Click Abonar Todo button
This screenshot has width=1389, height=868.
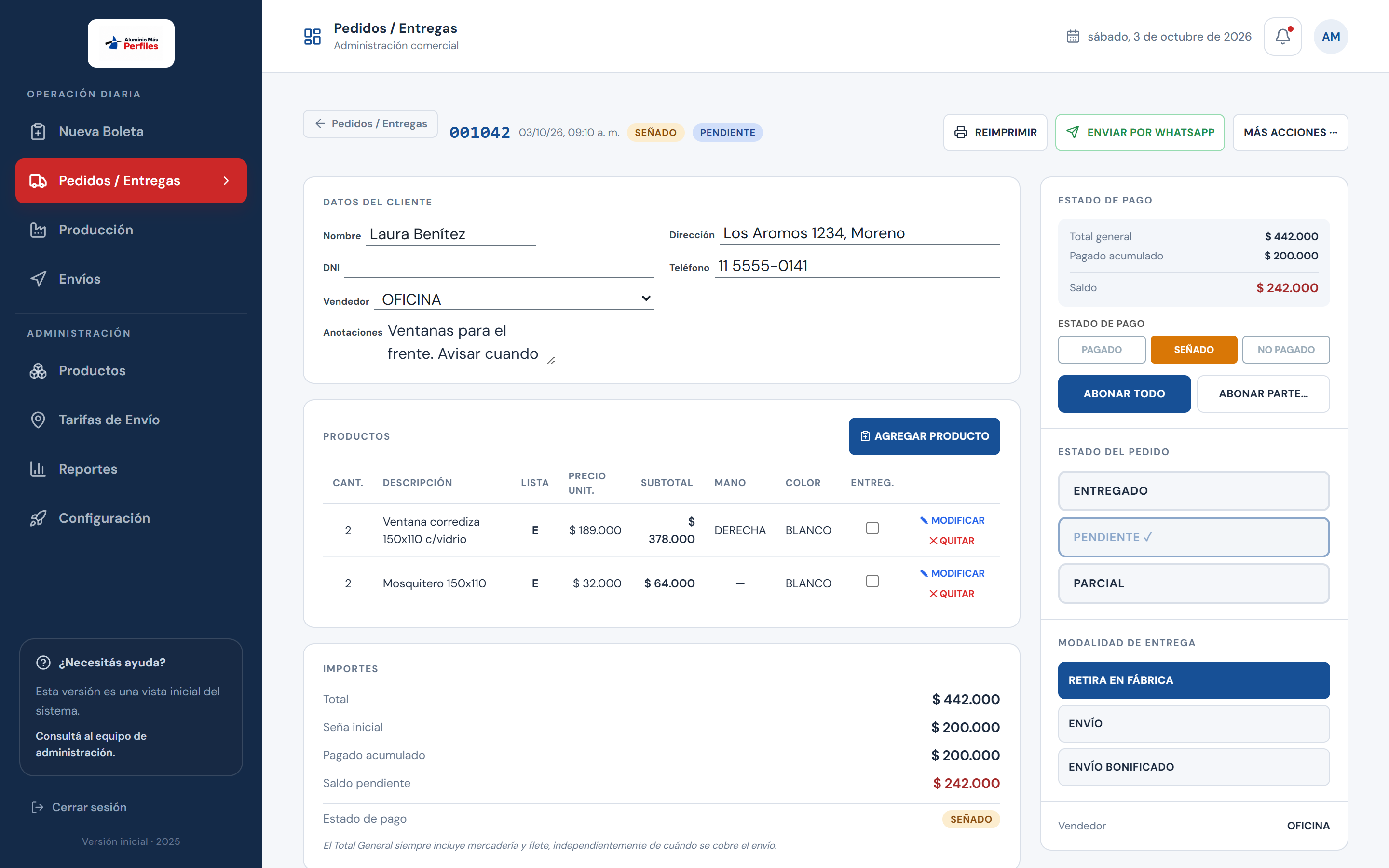point(1124,394)
